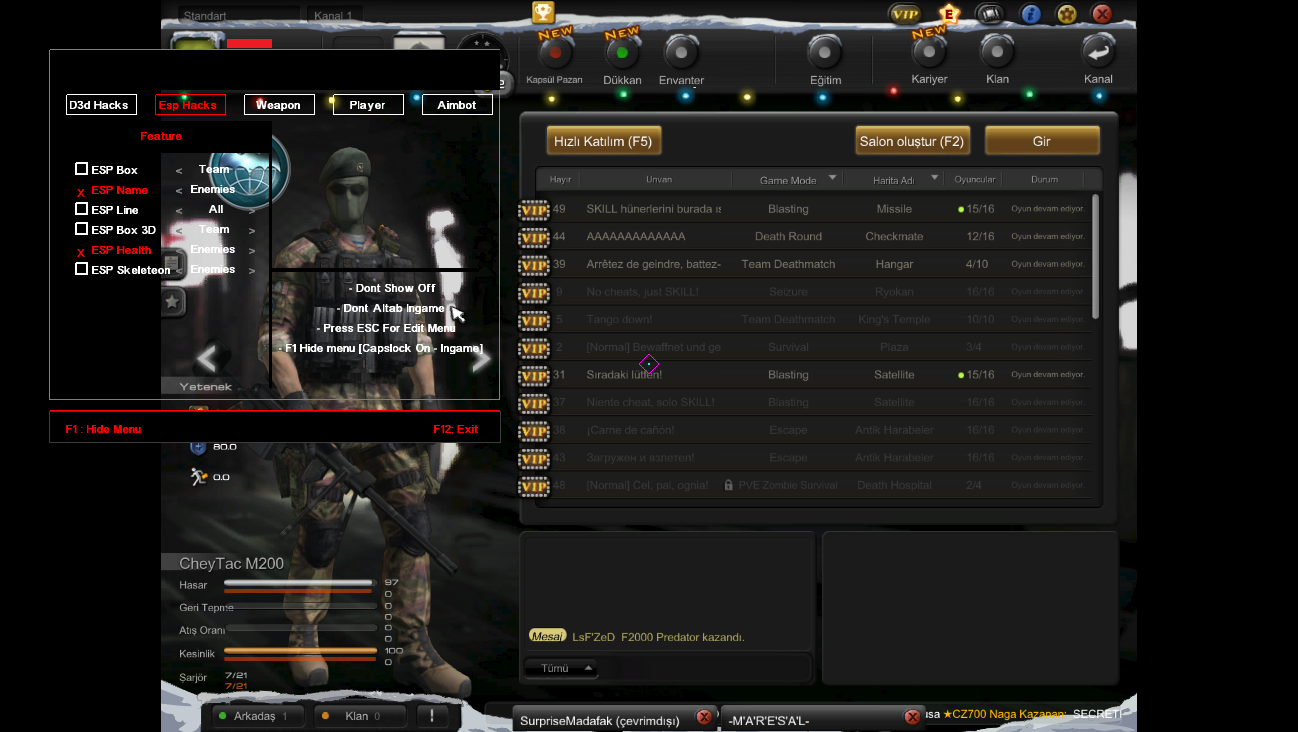
Task: Toggle the ESP Name option off
Action: [81, 191]
